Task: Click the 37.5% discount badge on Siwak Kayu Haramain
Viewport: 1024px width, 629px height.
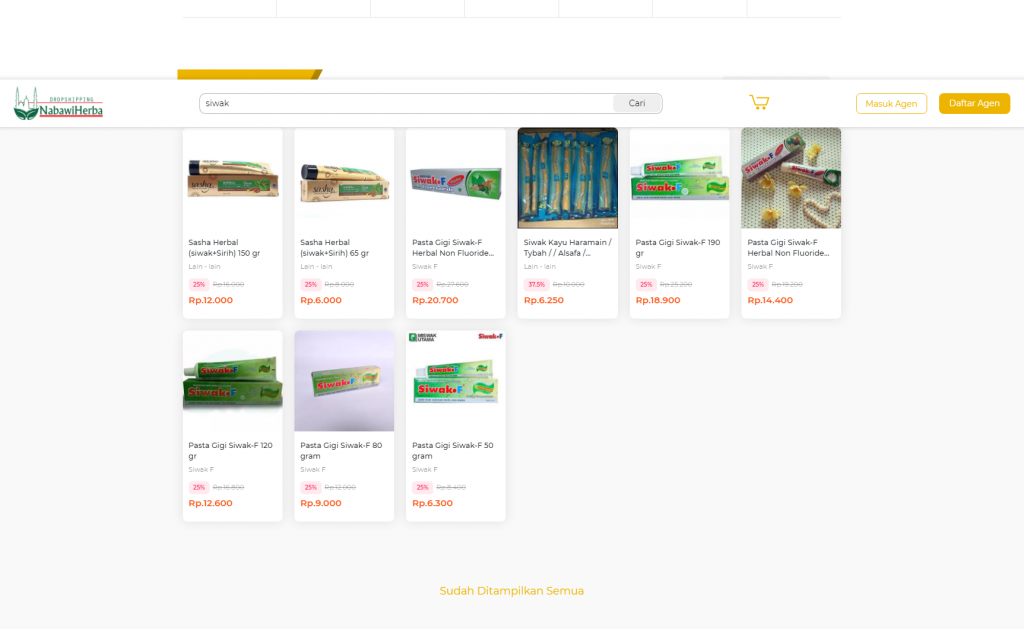Action: point(535,284)
